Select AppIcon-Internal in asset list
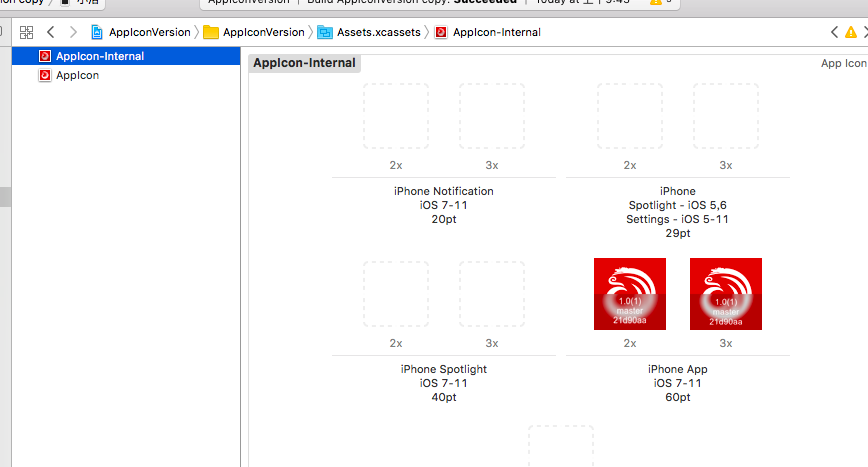 tap(126, 56)
